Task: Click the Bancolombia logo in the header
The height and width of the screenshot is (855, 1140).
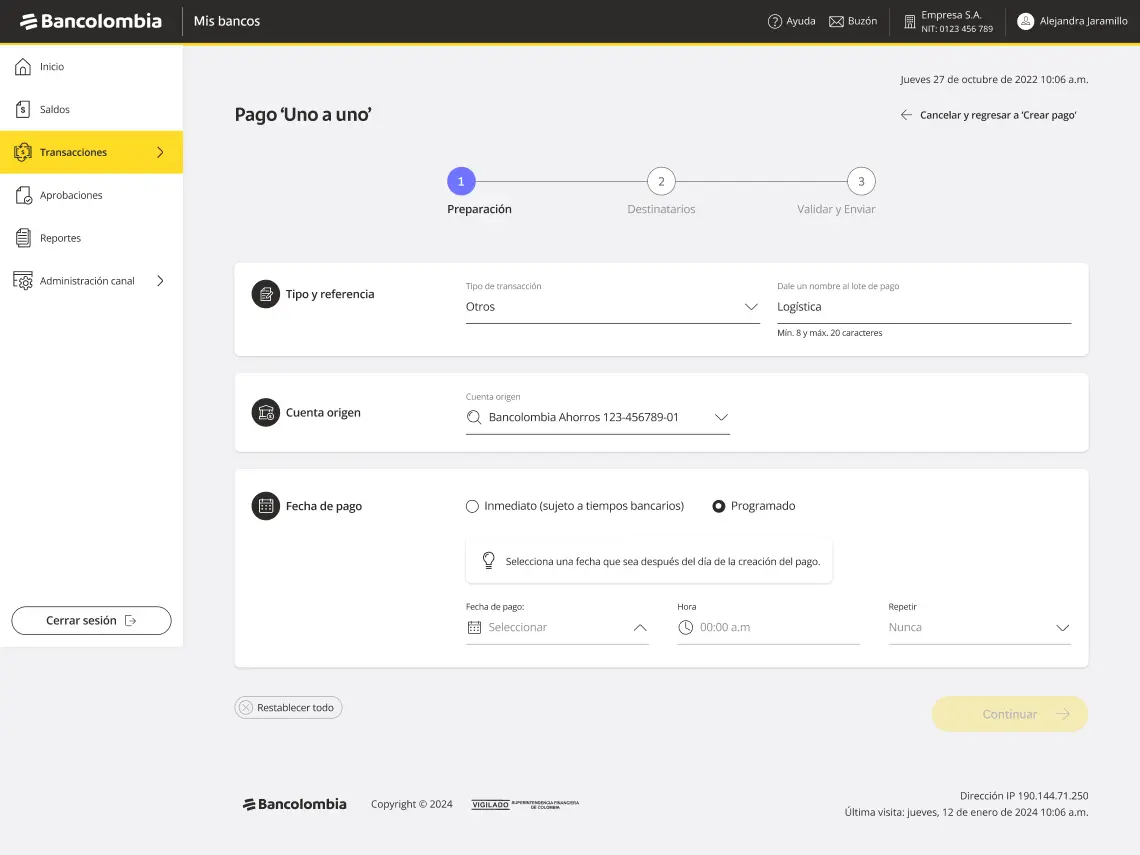Action: pyautogui.click(x=91, y=20)
